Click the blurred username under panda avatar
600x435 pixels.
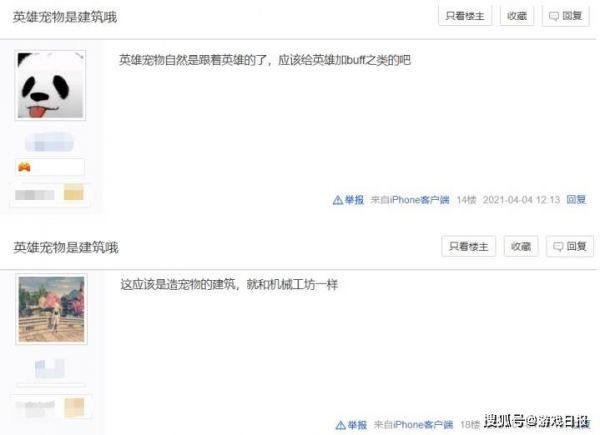tap(49, 142)
